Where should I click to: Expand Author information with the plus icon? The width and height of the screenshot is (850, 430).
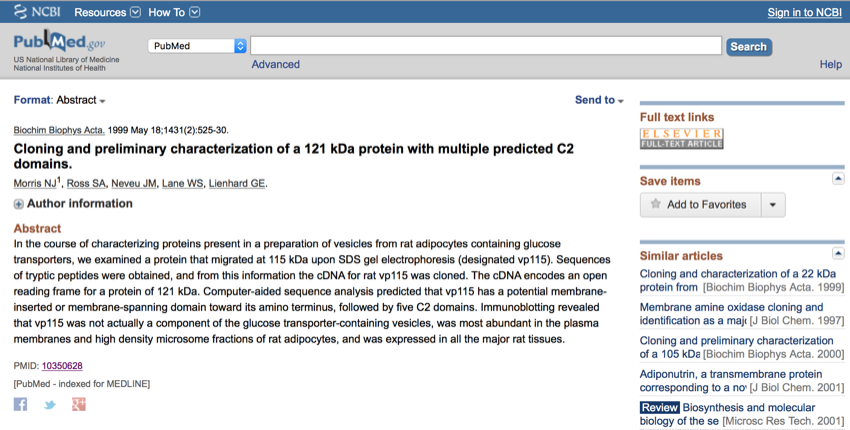(x=18, y=204)
